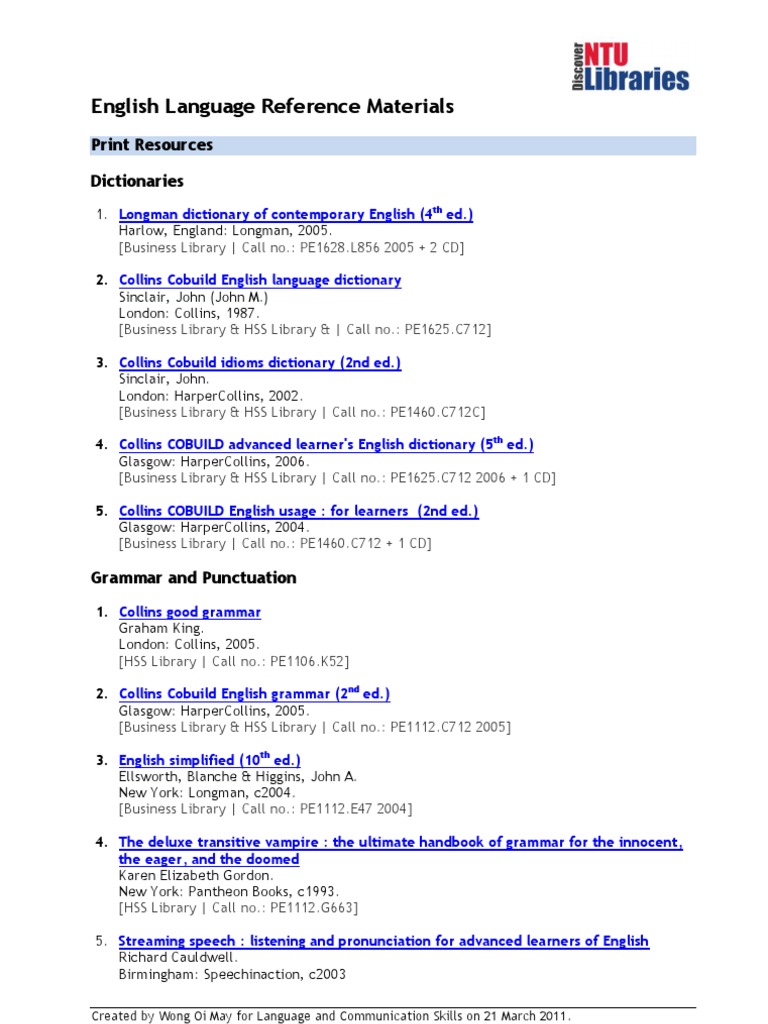Open the Streaming speech book link
Image resolution: width=768 pixels, height=1024 pixels.
383,941
